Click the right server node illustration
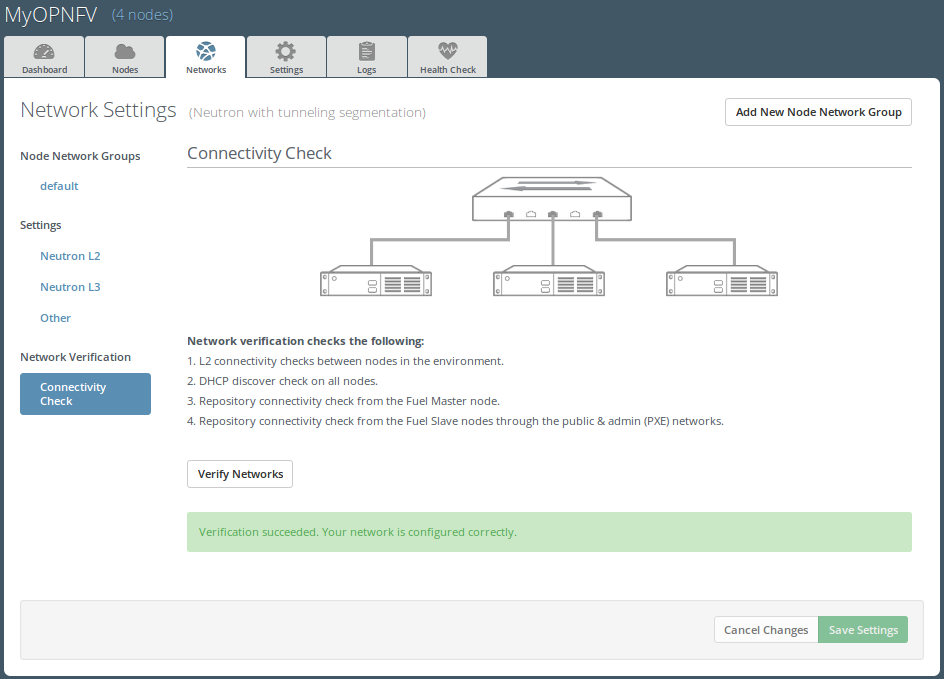Viewport: 944px width, 679px height. point(722,282)
